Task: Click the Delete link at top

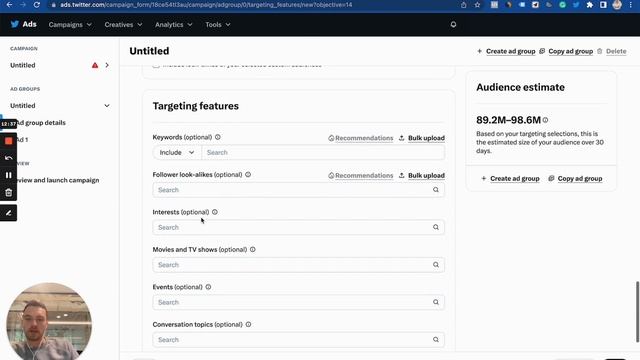Action: (611, 51)
